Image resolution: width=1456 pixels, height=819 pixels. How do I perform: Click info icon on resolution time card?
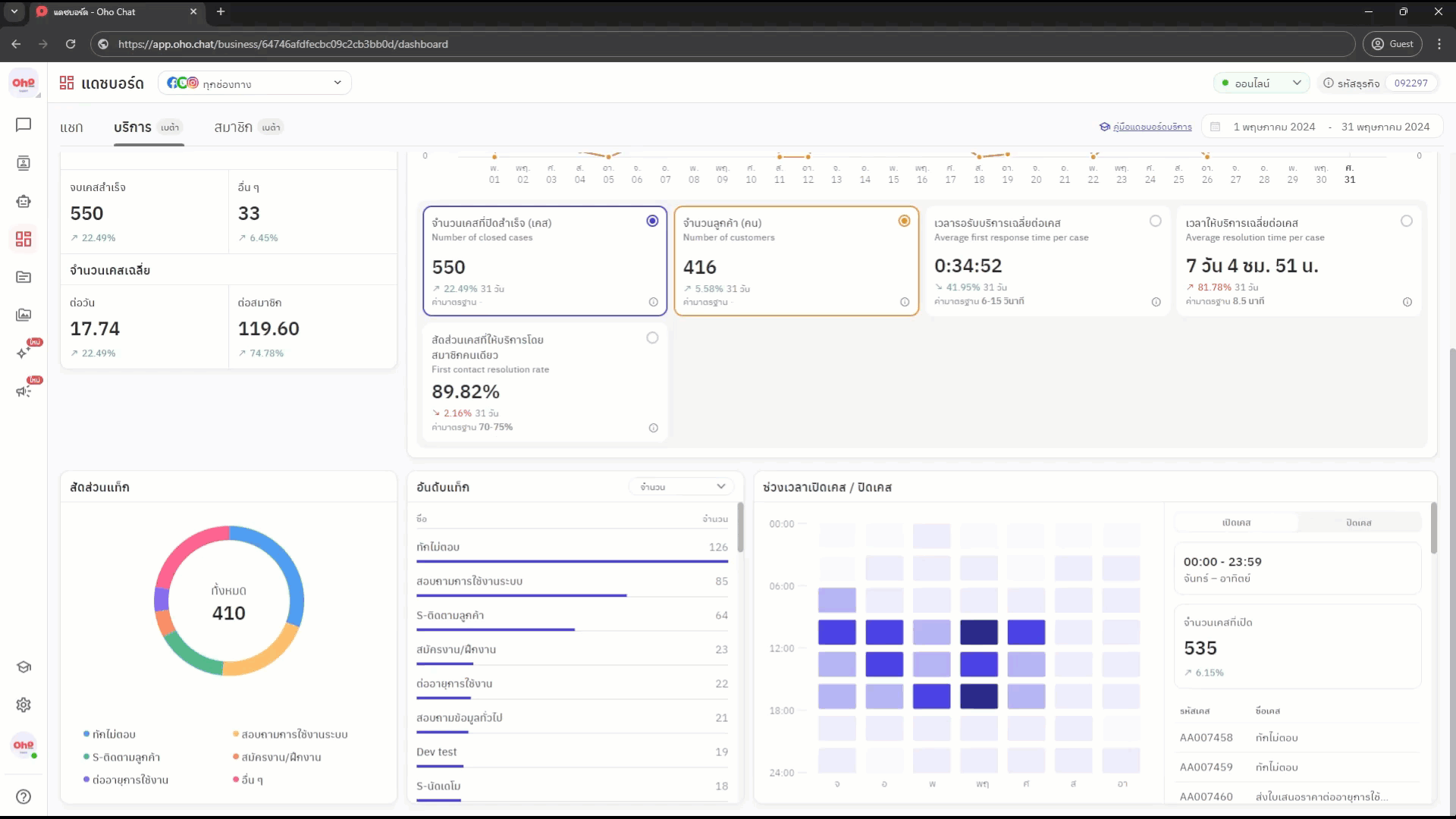coord(1407,302)
